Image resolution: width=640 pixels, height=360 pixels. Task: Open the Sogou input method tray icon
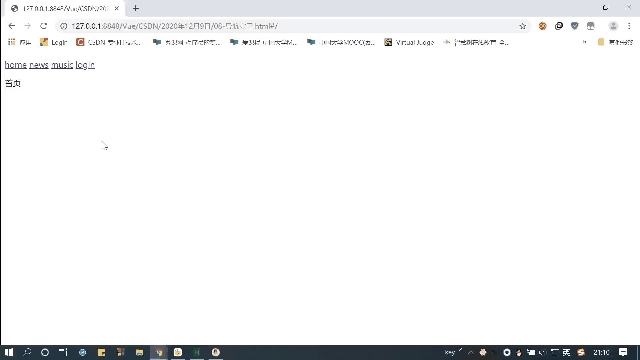[581, 352]
